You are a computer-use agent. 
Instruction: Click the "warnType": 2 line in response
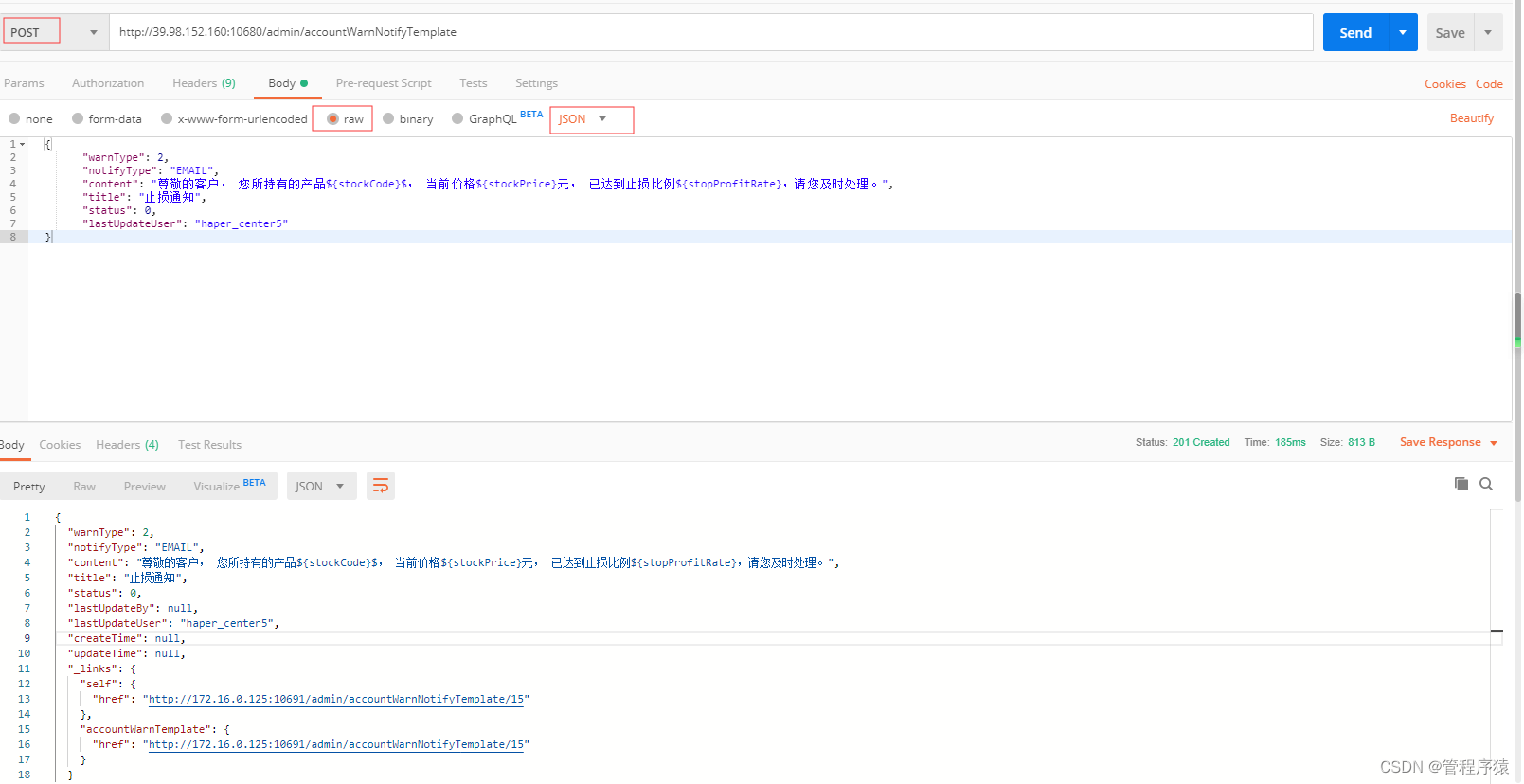(x=111, y=532)
